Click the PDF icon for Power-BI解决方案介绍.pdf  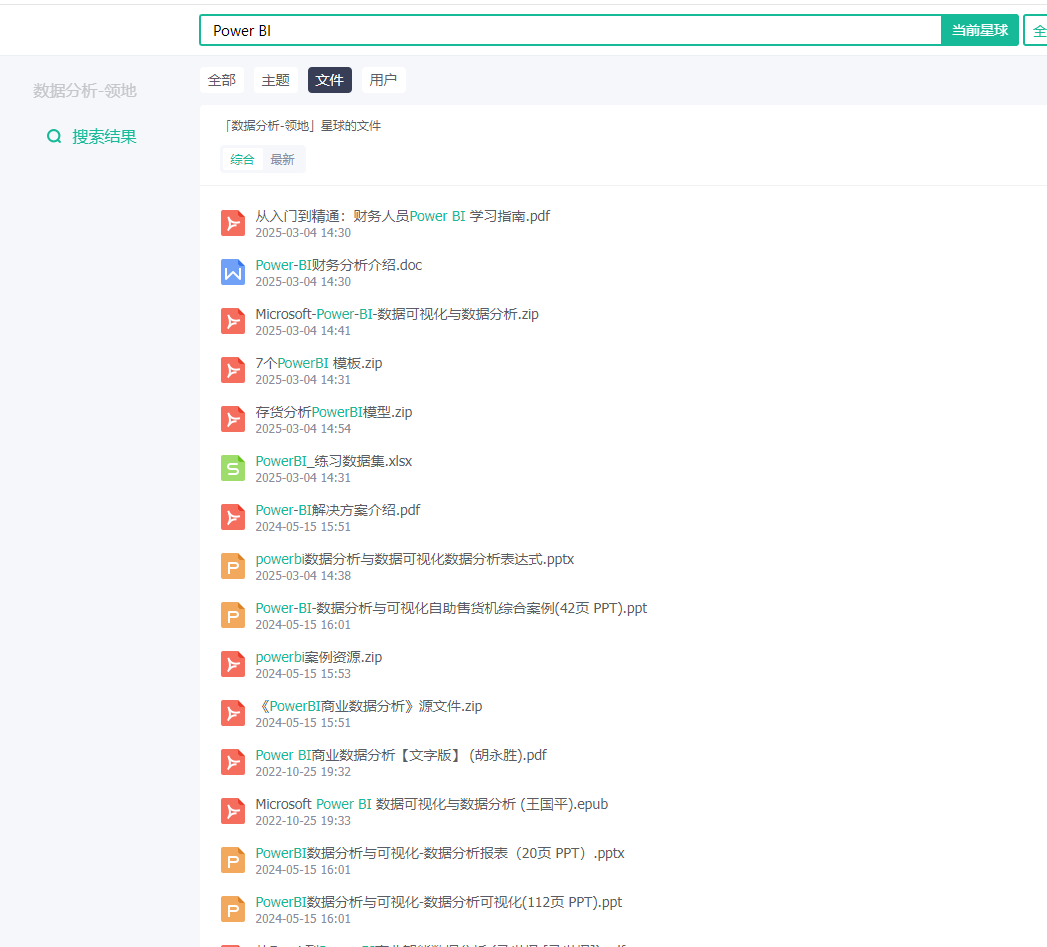(232, 517)
